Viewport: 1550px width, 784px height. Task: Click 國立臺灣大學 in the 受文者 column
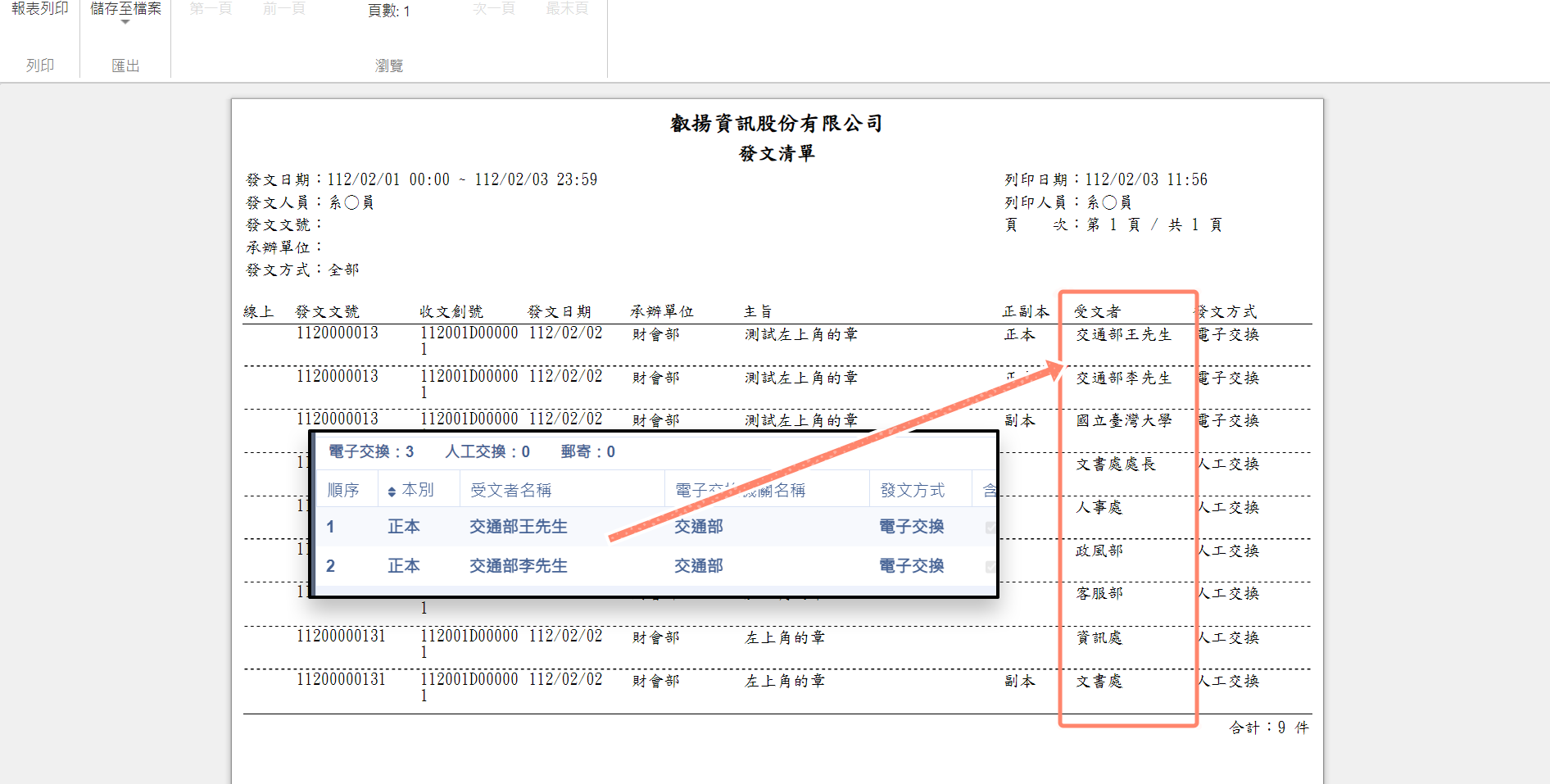click(x=1123, y=421)
